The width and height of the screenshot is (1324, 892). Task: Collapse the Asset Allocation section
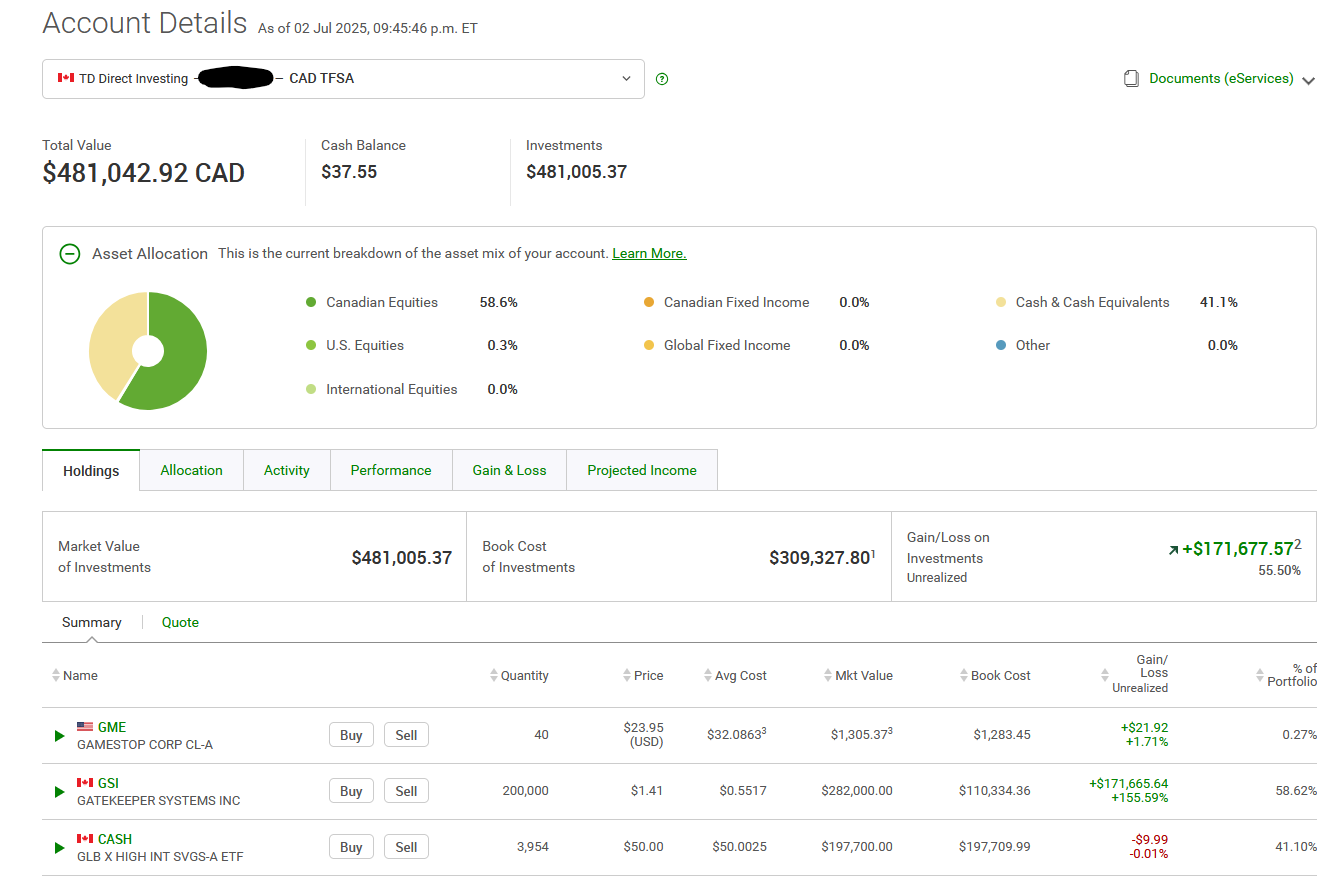(x=70, y=254)
